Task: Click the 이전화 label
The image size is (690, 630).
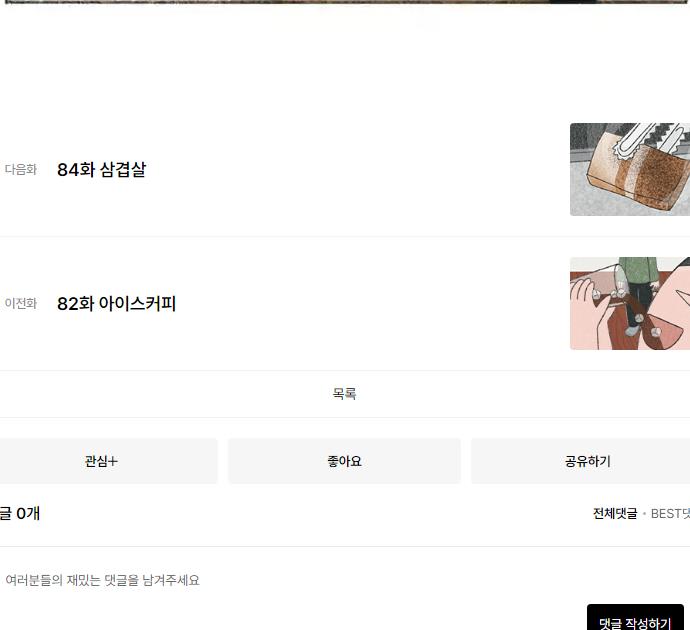Action: [x=21, y=304]
